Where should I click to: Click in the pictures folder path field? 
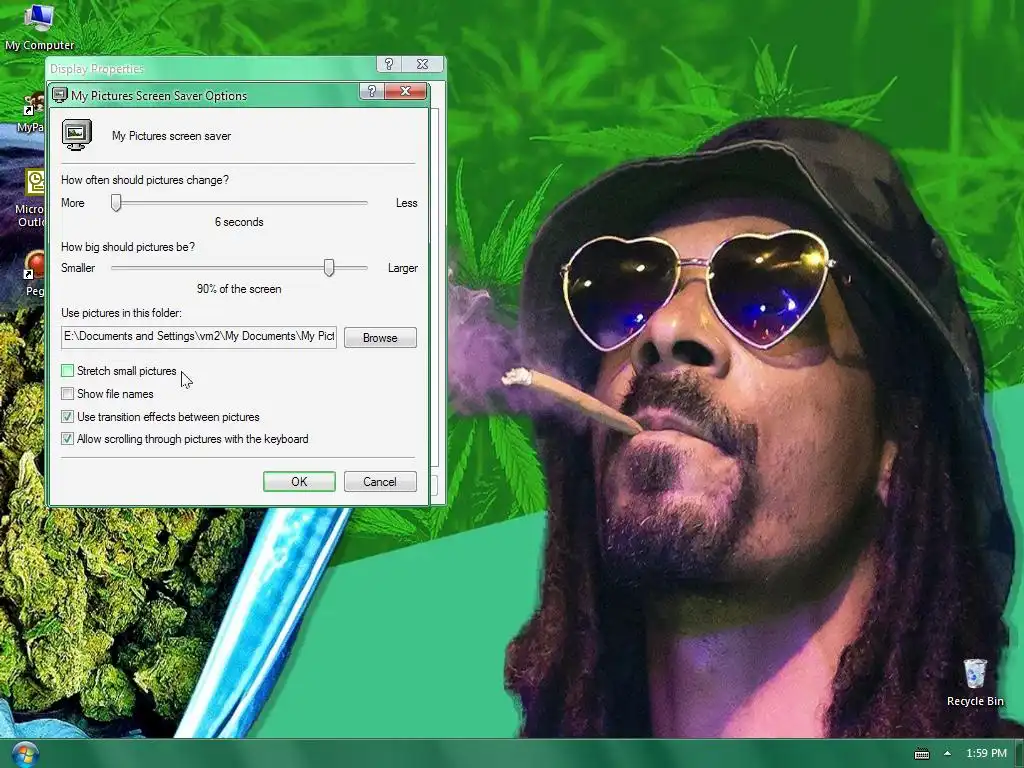pos(199,337)
